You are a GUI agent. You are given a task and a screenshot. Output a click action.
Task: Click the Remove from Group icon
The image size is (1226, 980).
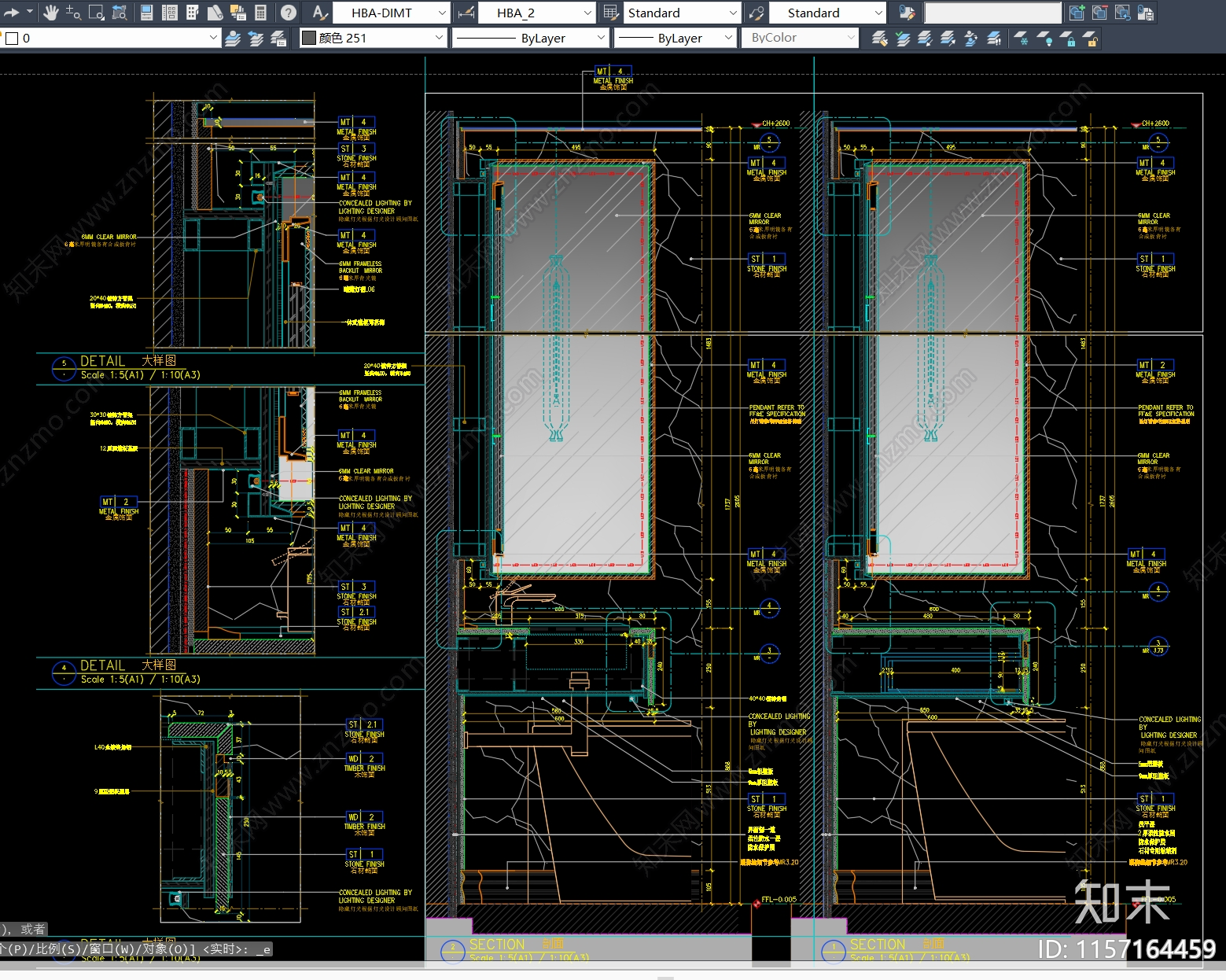click(x=1099, y=13)
